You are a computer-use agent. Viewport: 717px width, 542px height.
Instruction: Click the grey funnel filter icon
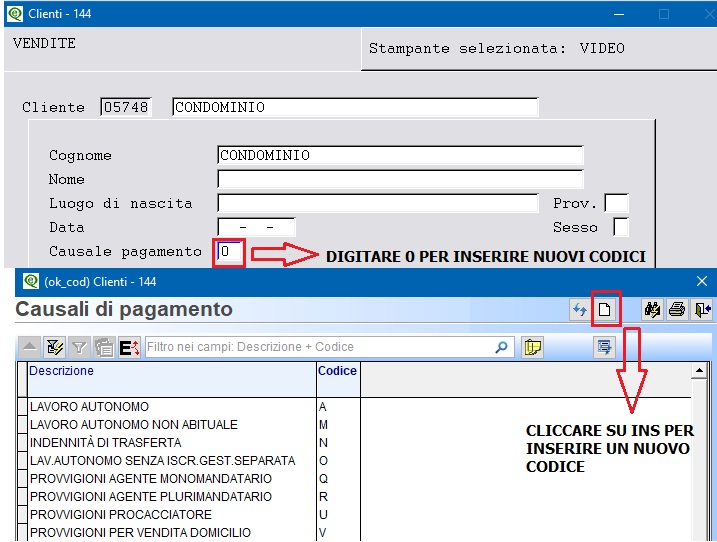[80, 348]
